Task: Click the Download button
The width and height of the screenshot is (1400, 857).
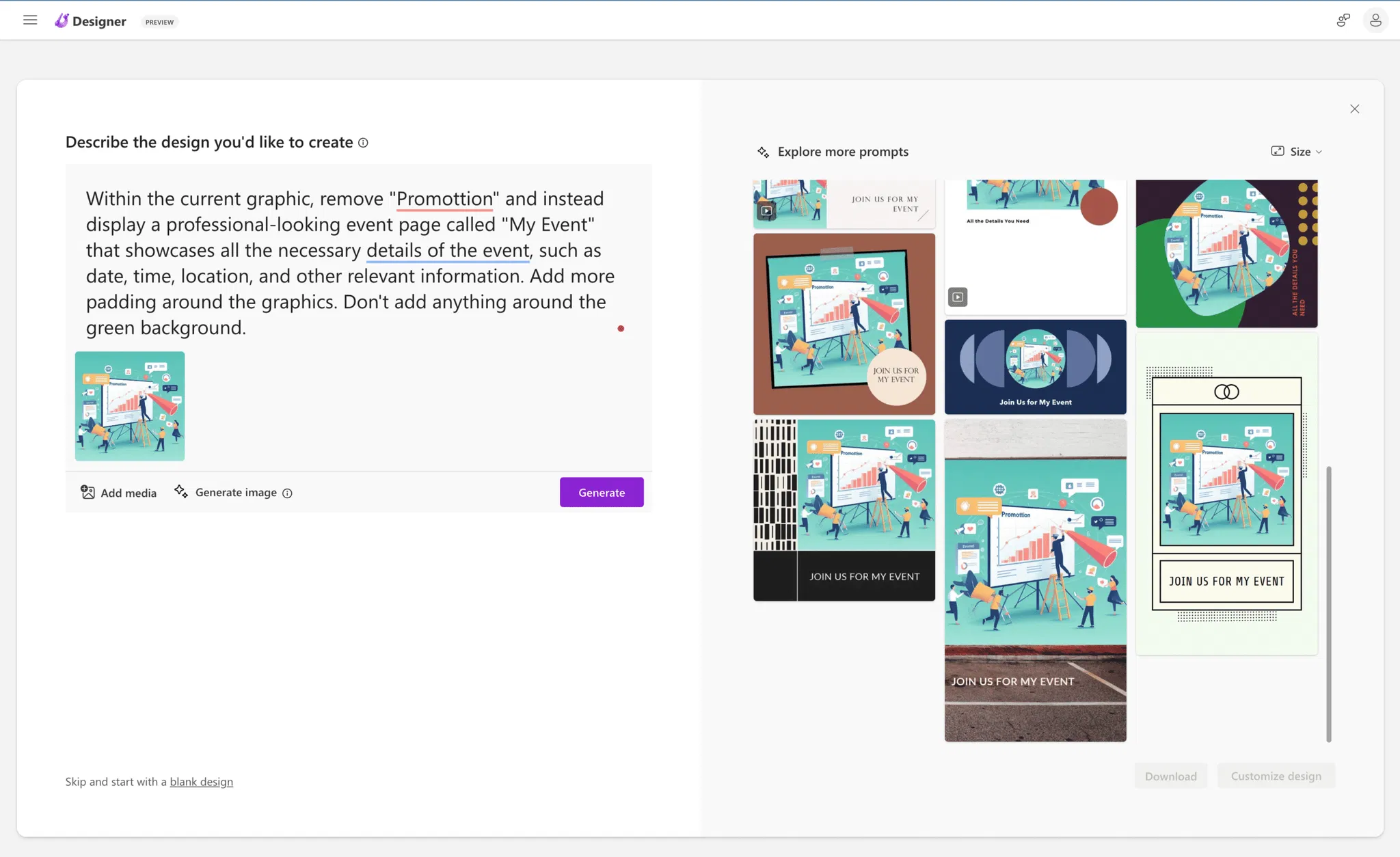Action: point(1170,776)
